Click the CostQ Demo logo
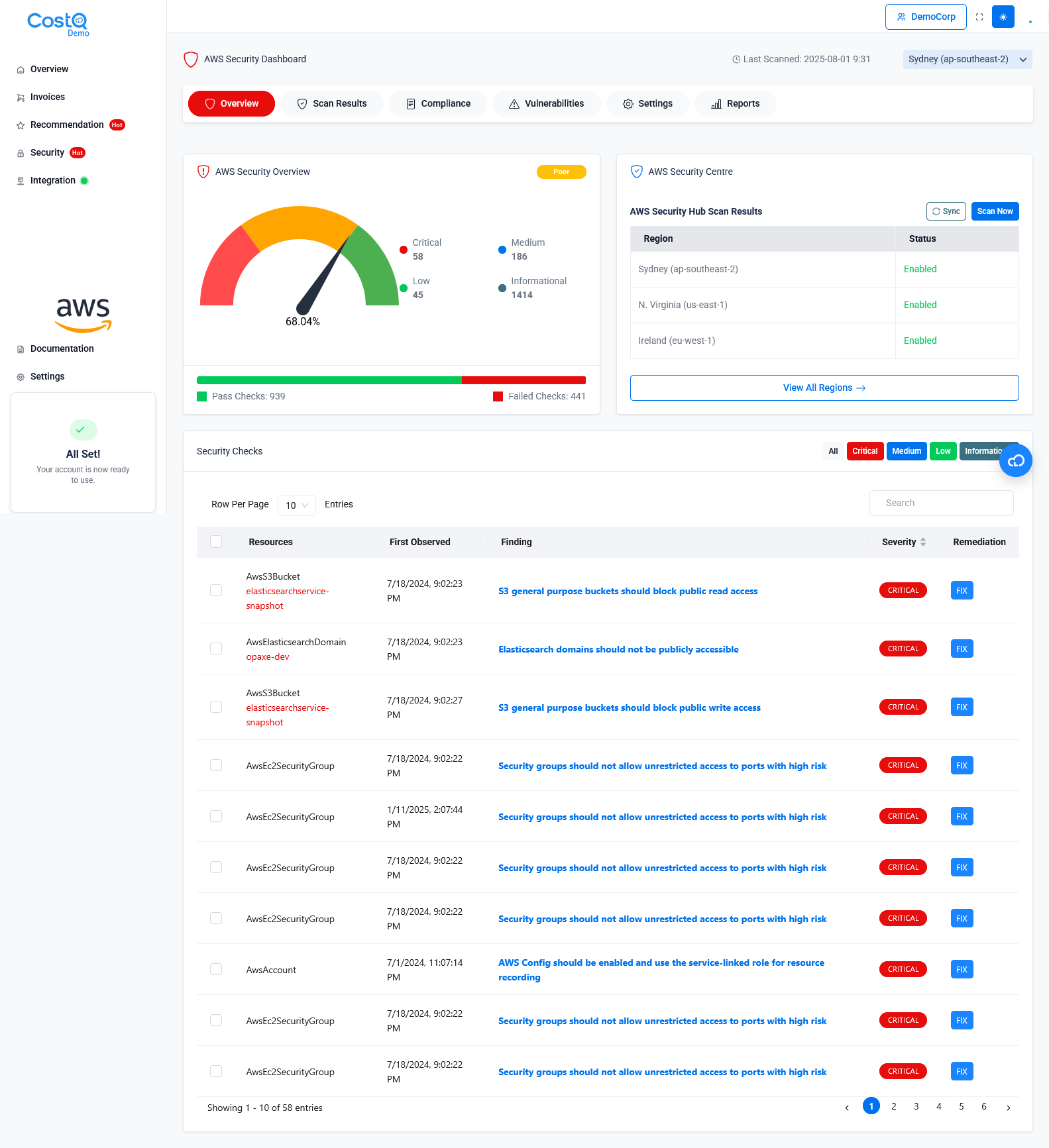Image resolution: width=1049 pixels, height=1148 pixels. (58, 24)
